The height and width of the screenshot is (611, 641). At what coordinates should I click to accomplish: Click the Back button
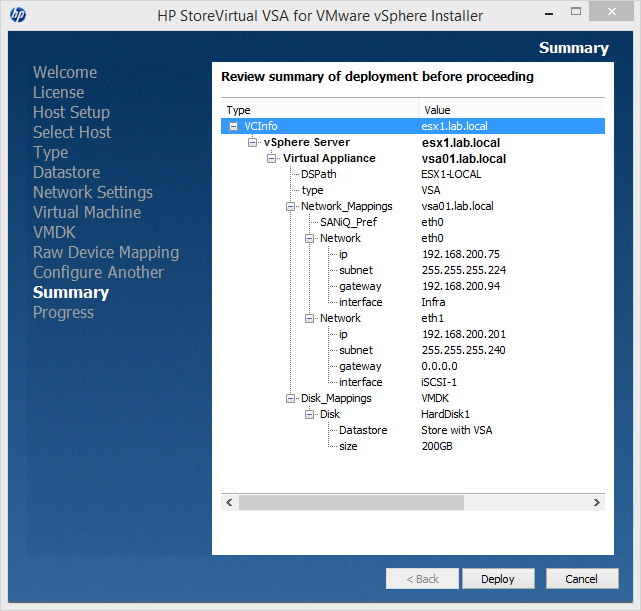pyautogui.click(x=422, y=579)
